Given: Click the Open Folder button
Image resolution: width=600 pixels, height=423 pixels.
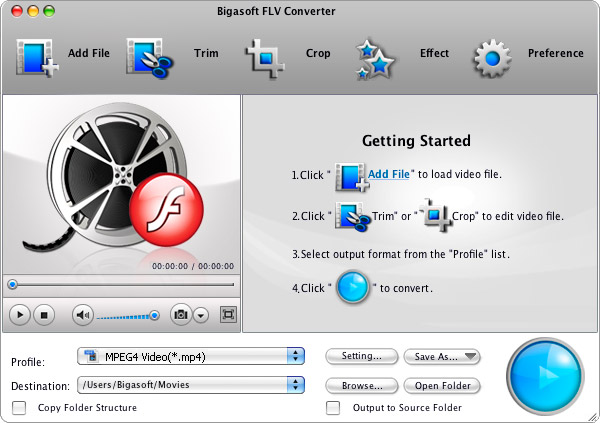Looking at the screenshot, I should click(x=442, y=386).
